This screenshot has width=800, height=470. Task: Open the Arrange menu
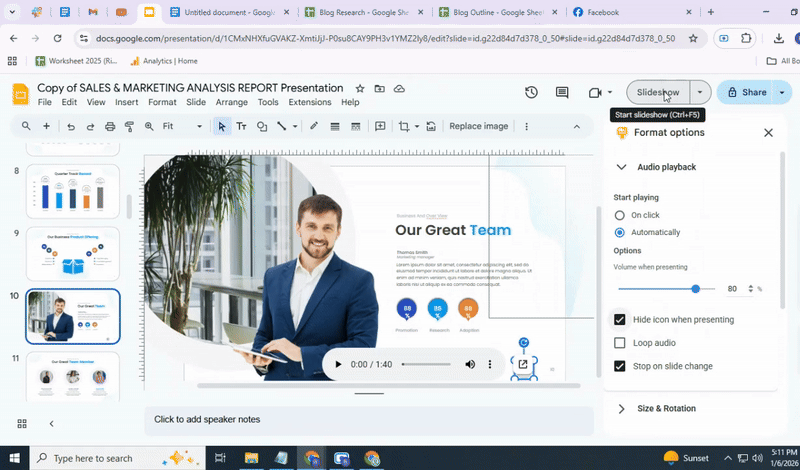click(x=231, y=102)
